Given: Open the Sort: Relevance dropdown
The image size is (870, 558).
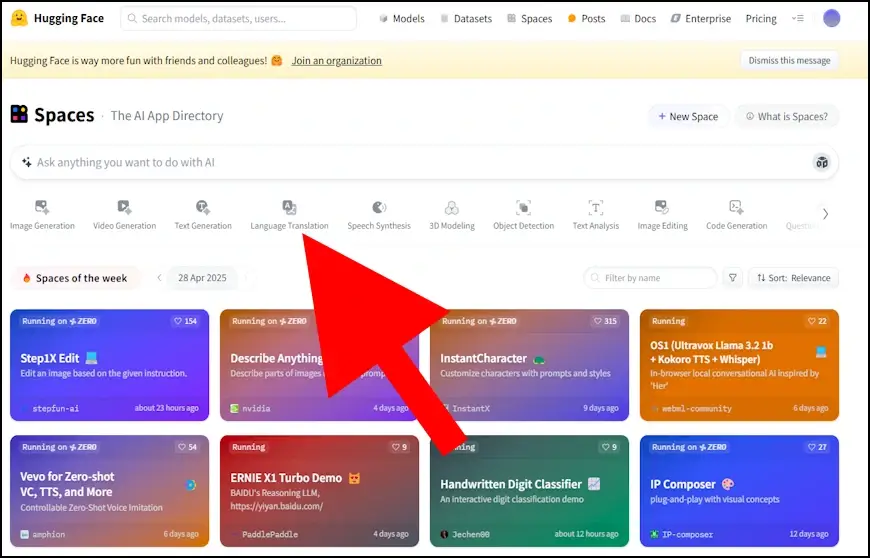Looking at the screenshot, I should pos(793,278).
